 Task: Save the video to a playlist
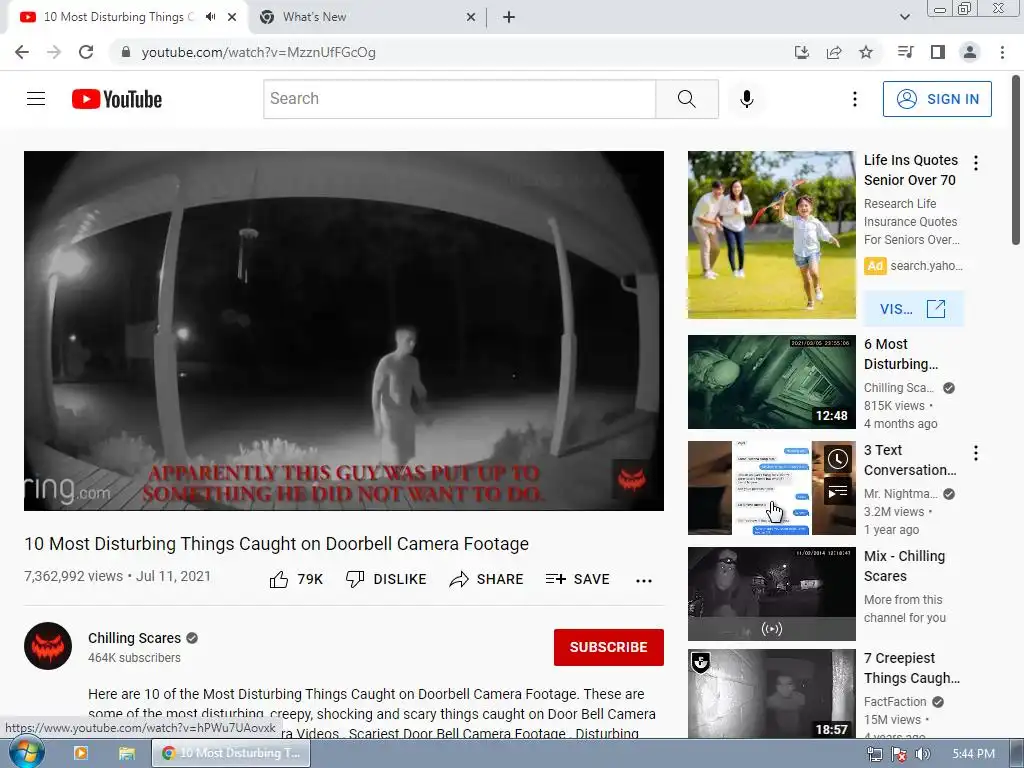(577, 579)
